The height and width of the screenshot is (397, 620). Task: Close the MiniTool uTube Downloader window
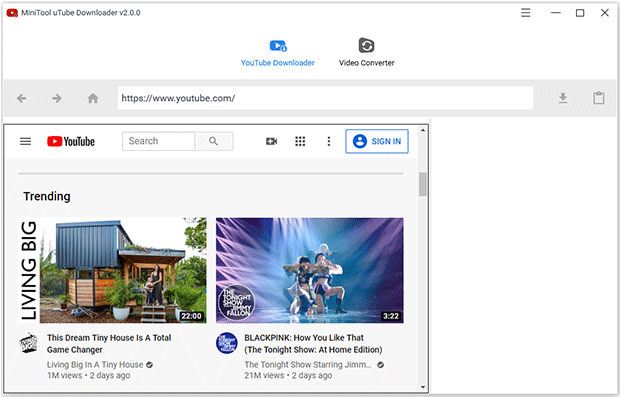click(605, 13)
